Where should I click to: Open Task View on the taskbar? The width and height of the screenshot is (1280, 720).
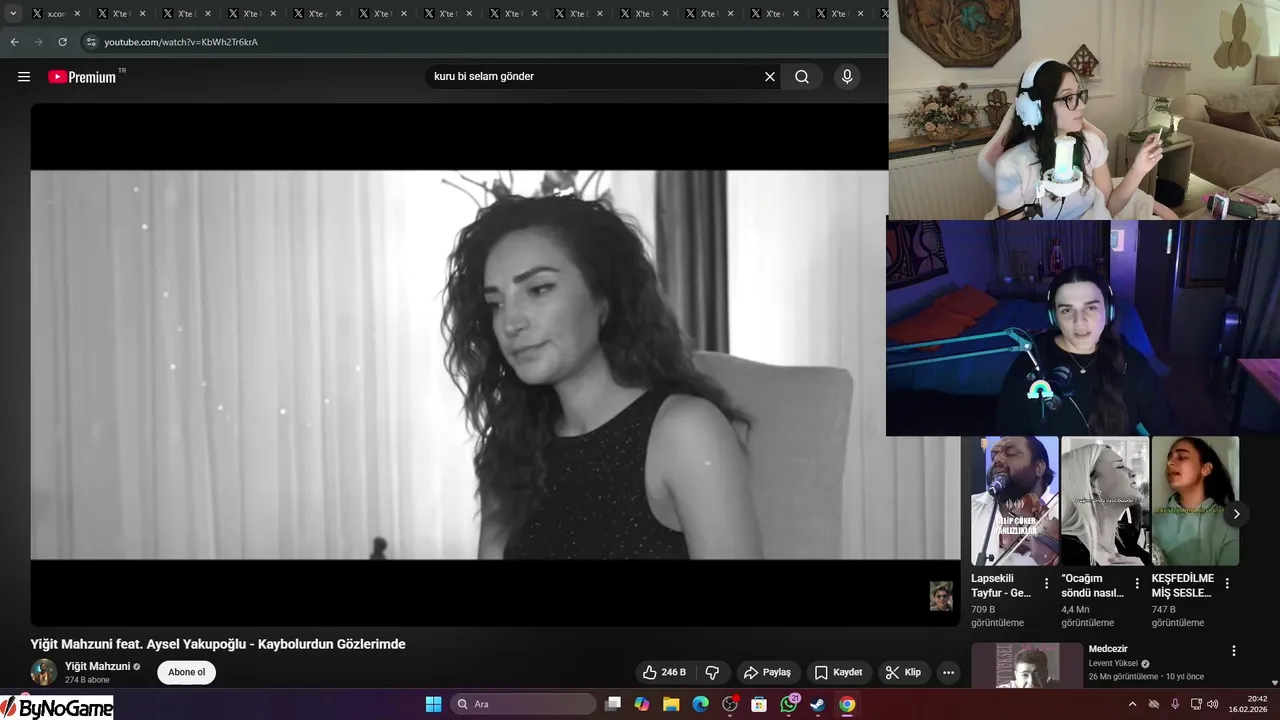[613, 704]
